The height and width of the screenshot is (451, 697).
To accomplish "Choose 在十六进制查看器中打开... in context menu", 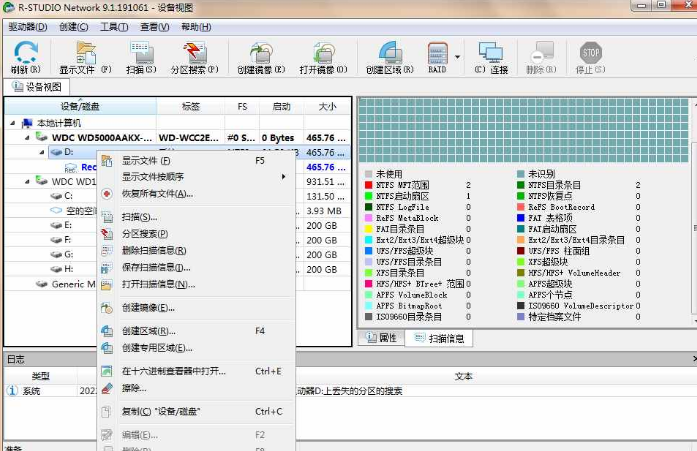I will pos(196,371).
